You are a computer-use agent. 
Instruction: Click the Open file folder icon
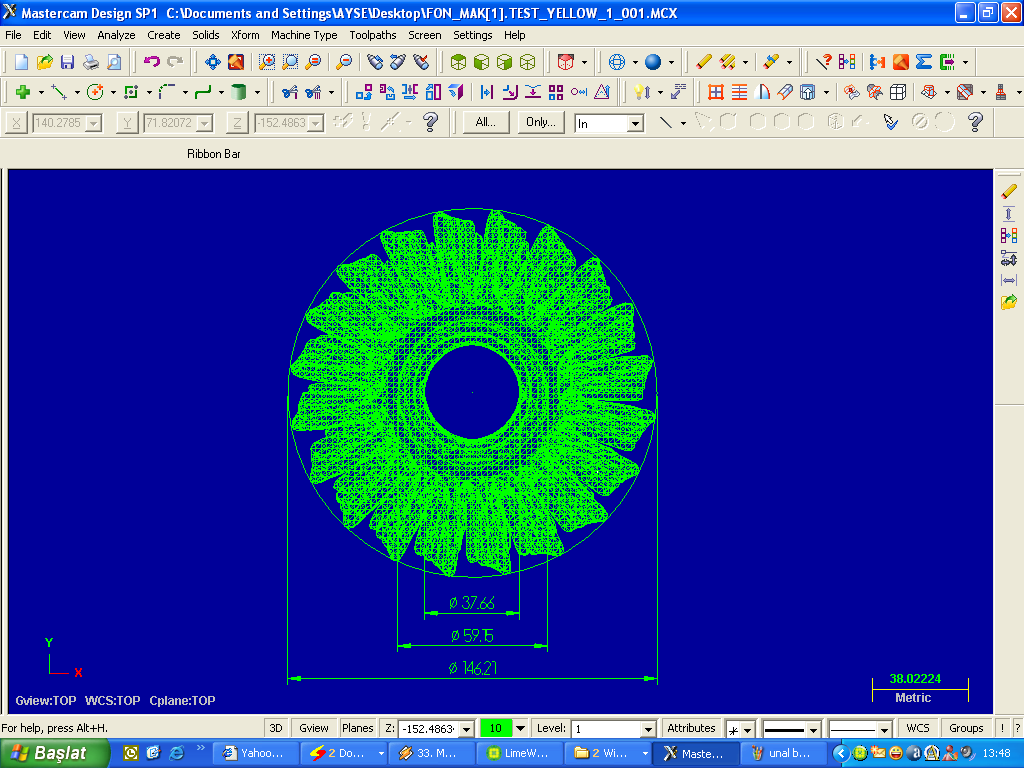44,62
